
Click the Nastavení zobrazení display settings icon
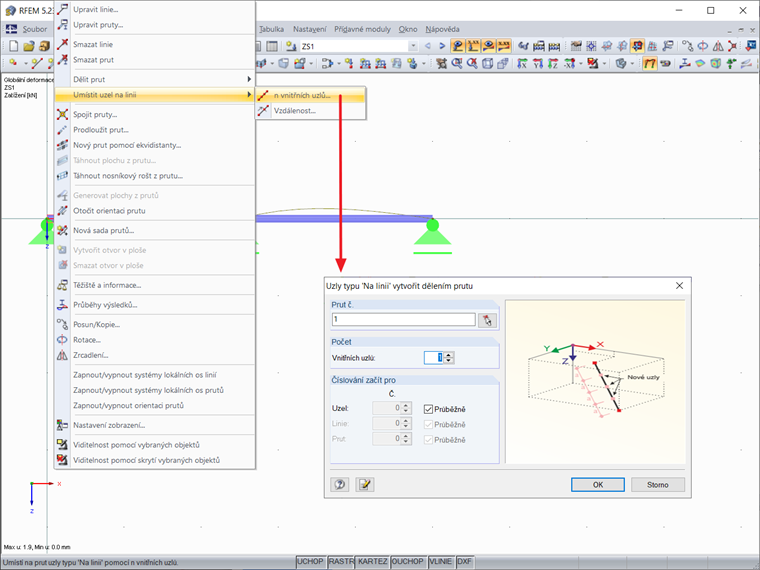[x=63, y=425]
